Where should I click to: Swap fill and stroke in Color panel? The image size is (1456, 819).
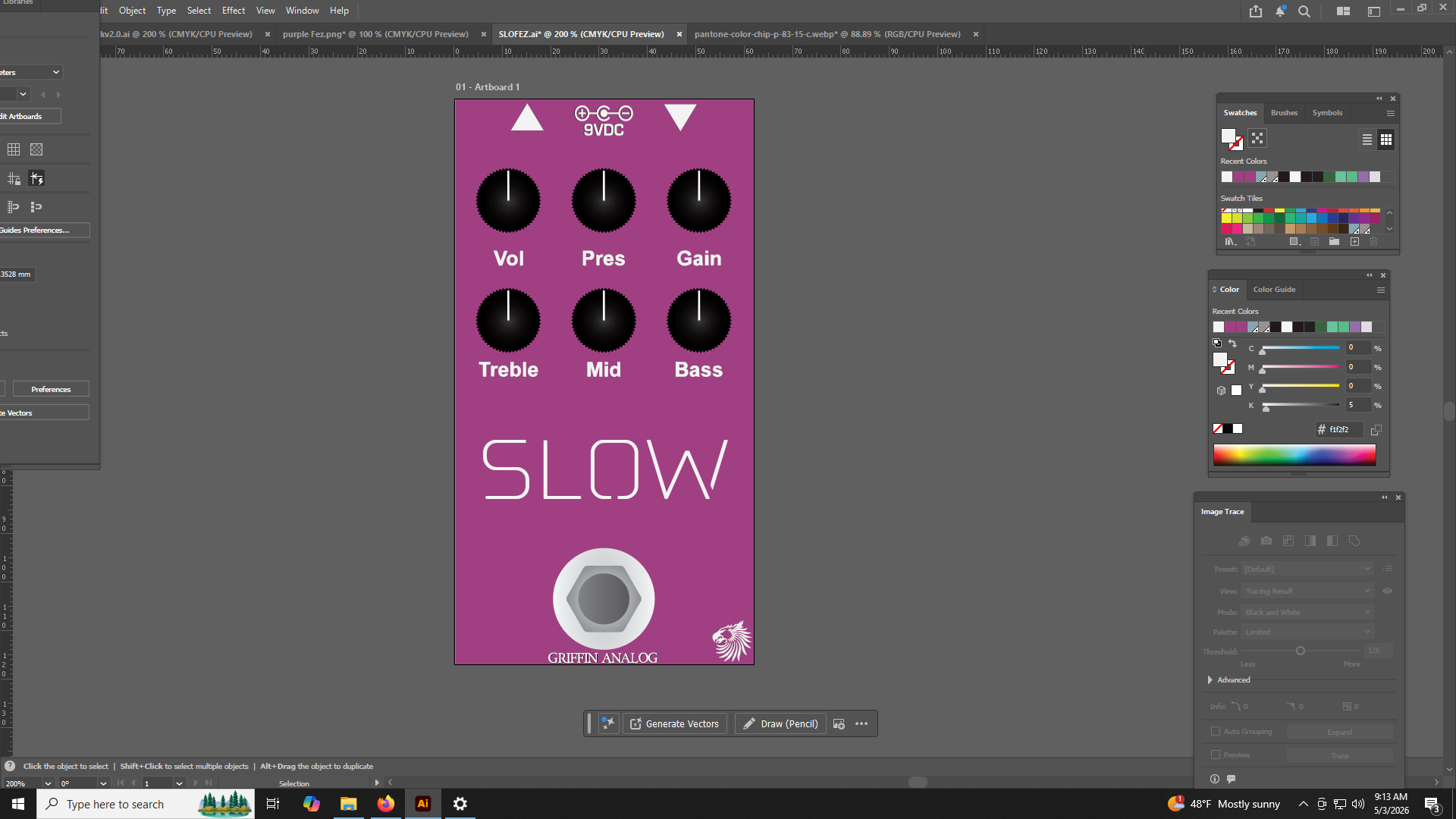(x=1232, y=343)
